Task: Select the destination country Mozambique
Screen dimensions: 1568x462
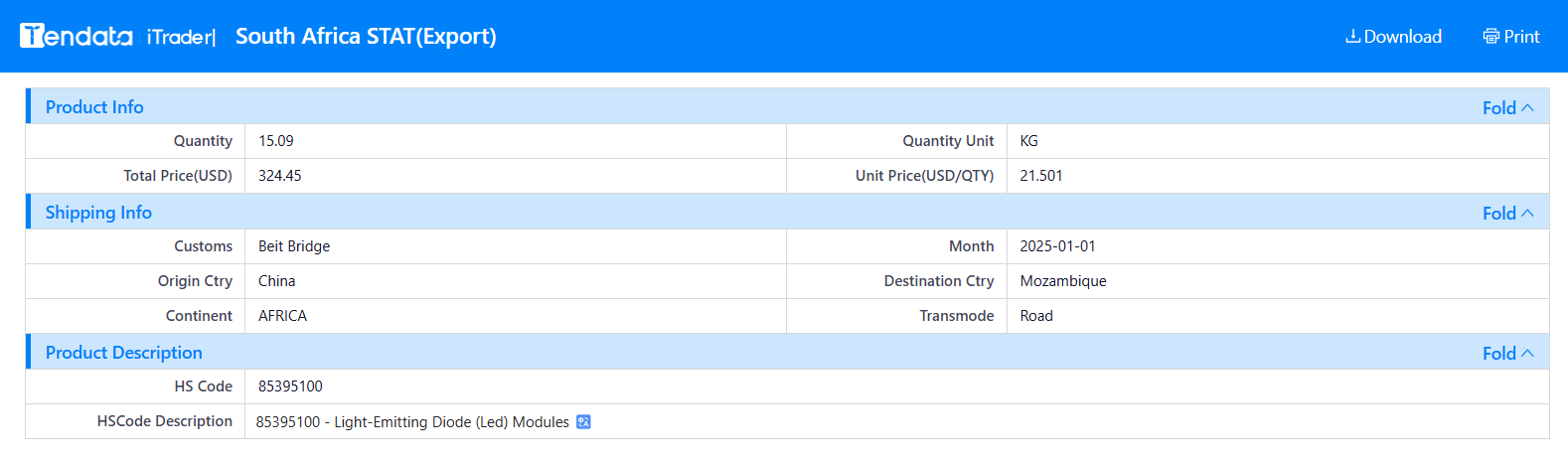Action: point(1063,281)
